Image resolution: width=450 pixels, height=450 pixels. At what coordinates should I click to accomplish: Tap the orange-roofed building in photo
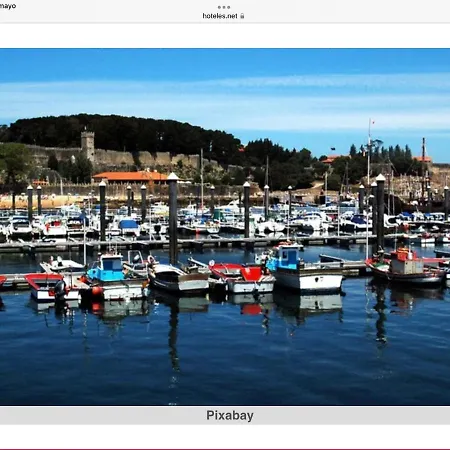tap(131, 178)
